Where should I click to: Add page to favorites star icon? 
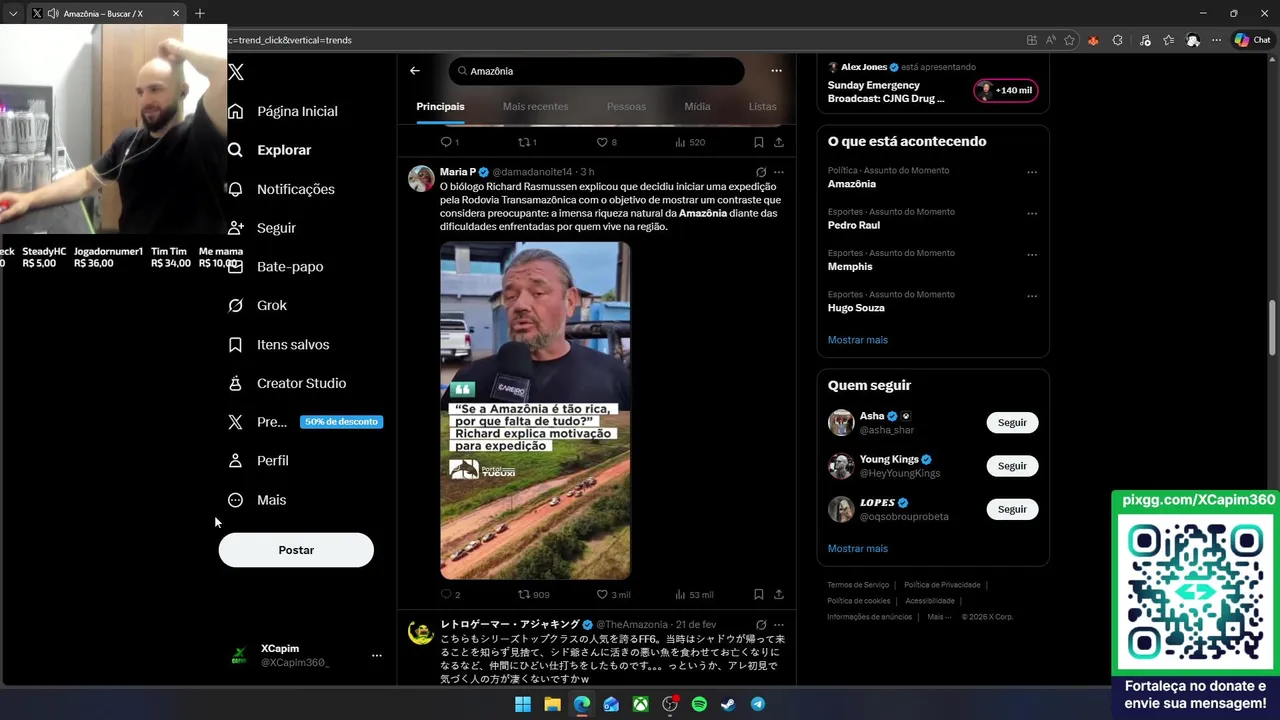[1070, 40]
